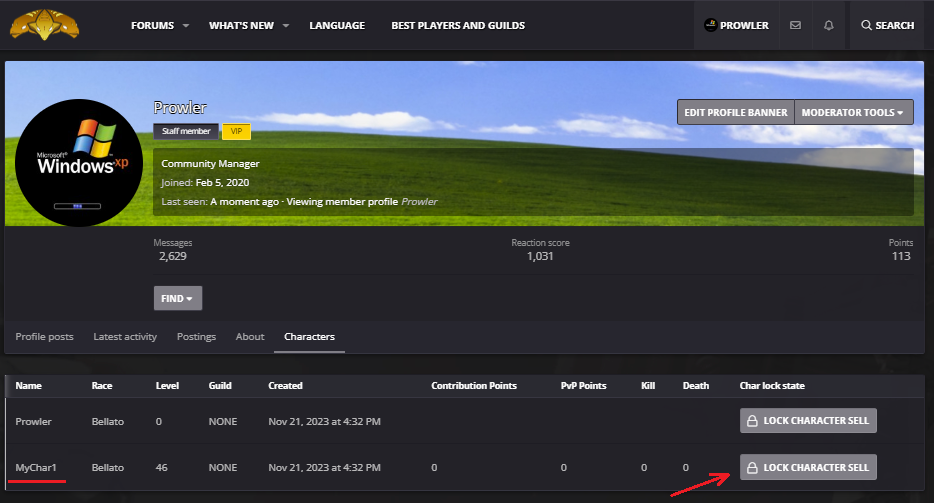Click guild NONE in the MyChar1 row
This screenshot has width=934, height=503.
coord(223,468)
